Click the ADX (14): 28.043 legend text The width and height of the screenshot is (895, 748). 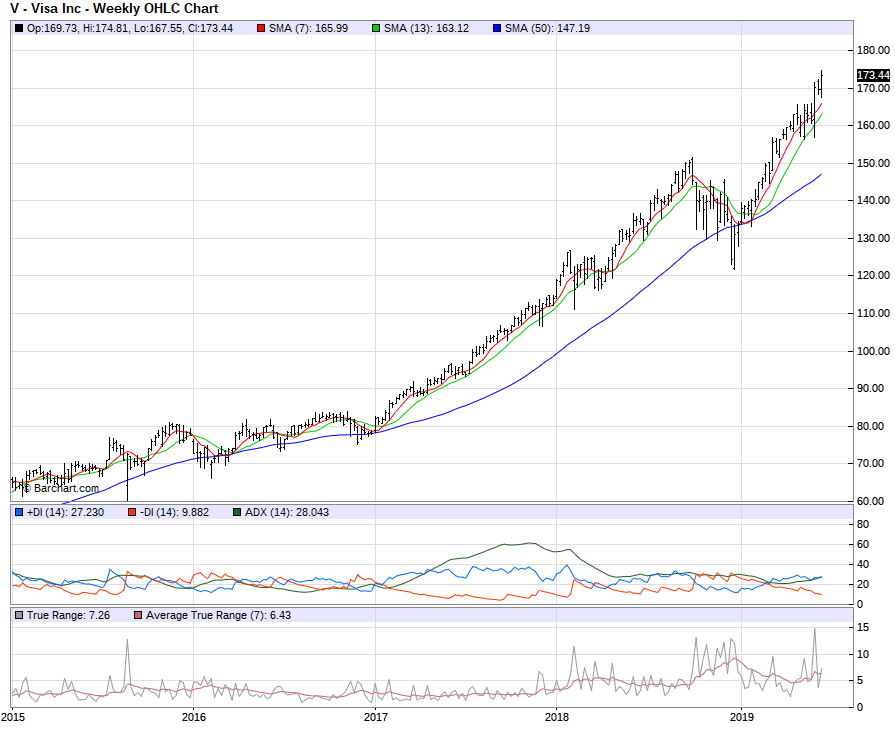click(287, 512)
